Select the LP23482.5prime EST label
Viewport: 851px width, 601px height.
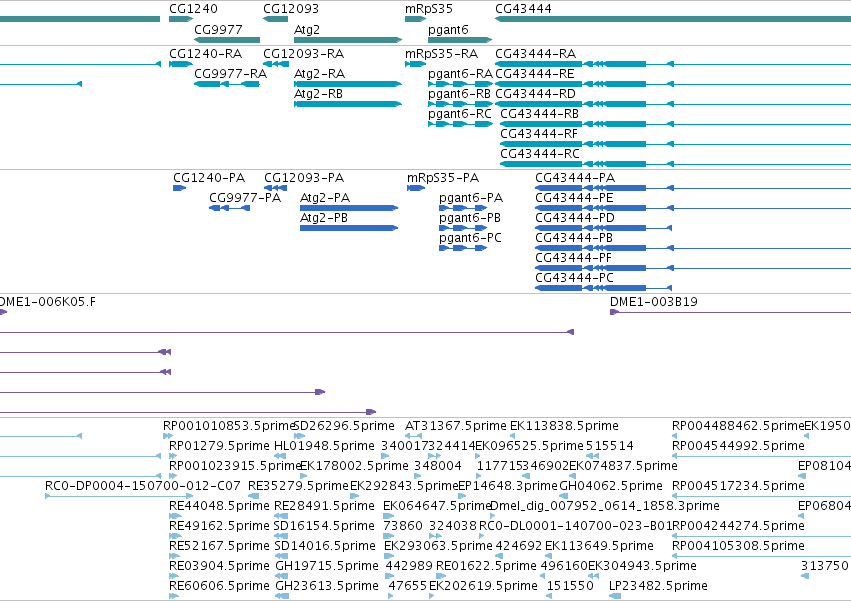(658, 586)
